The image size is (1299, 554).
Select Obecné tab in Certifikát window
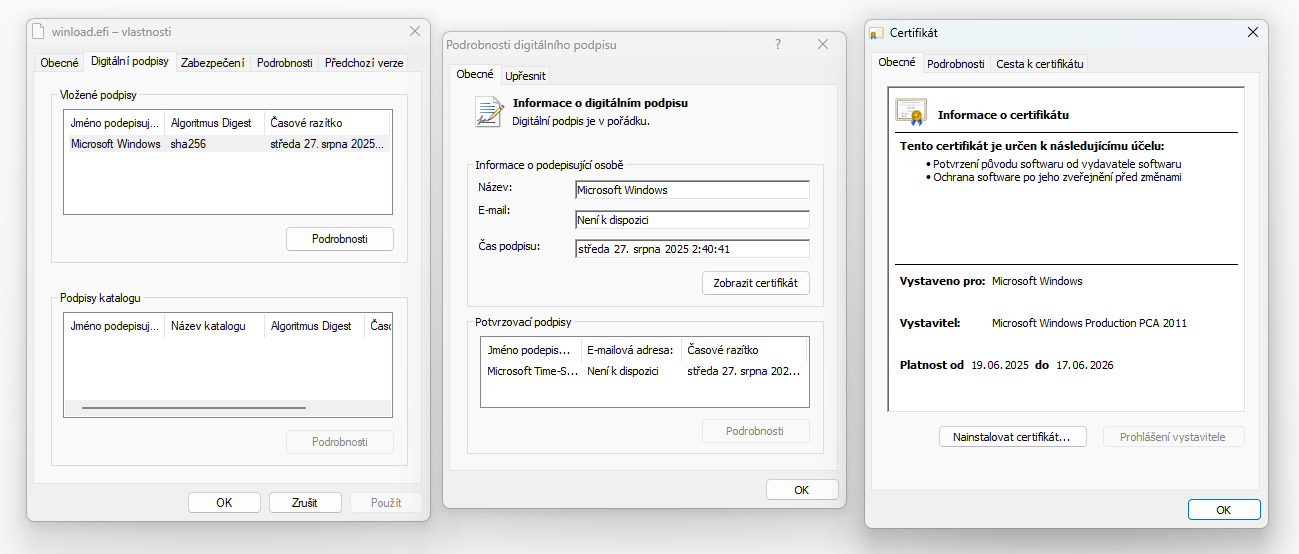896,62
